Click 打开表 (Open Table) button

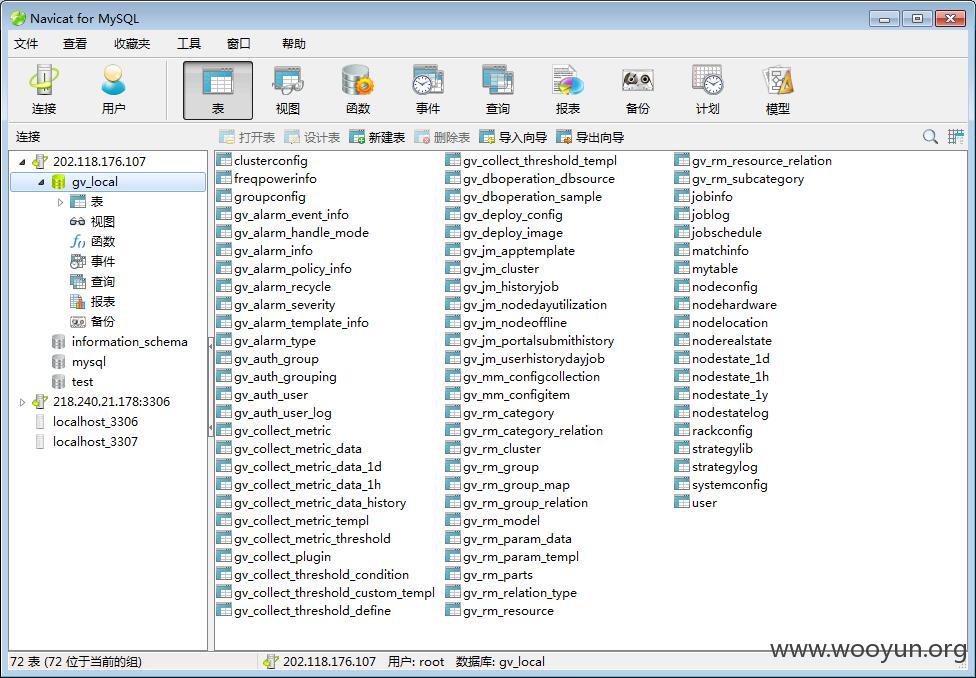(x=247, y=137)
